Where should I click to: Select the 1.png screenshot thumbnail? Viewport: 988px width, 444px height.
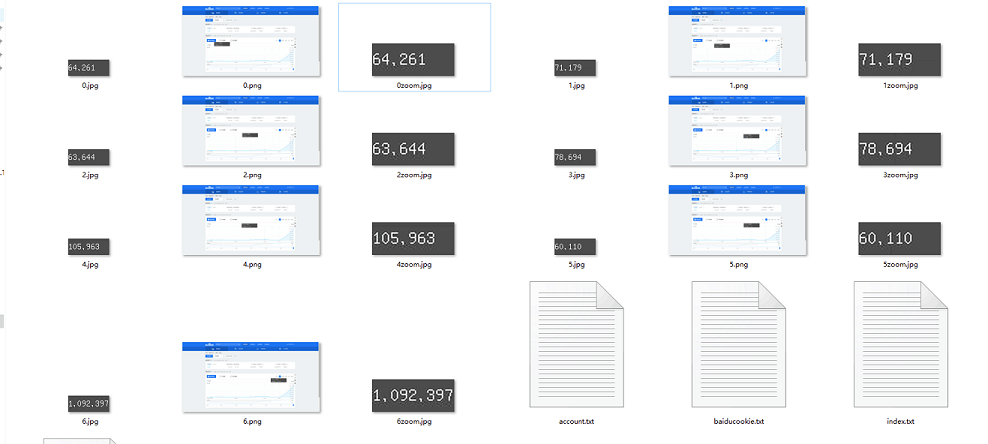(x=738, y=42)
